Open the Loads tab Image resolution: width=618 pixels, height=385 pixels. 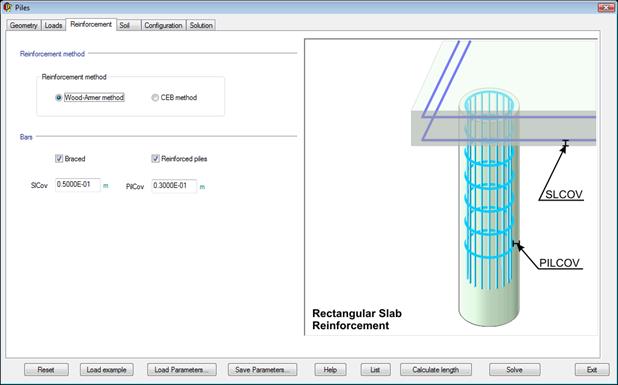click(x=53, y=25)
